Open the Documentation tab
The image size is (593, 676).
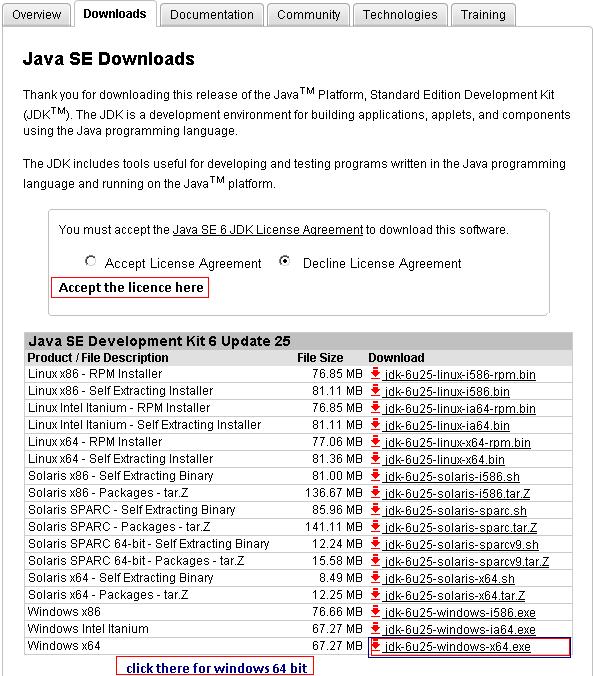point(212,15)
